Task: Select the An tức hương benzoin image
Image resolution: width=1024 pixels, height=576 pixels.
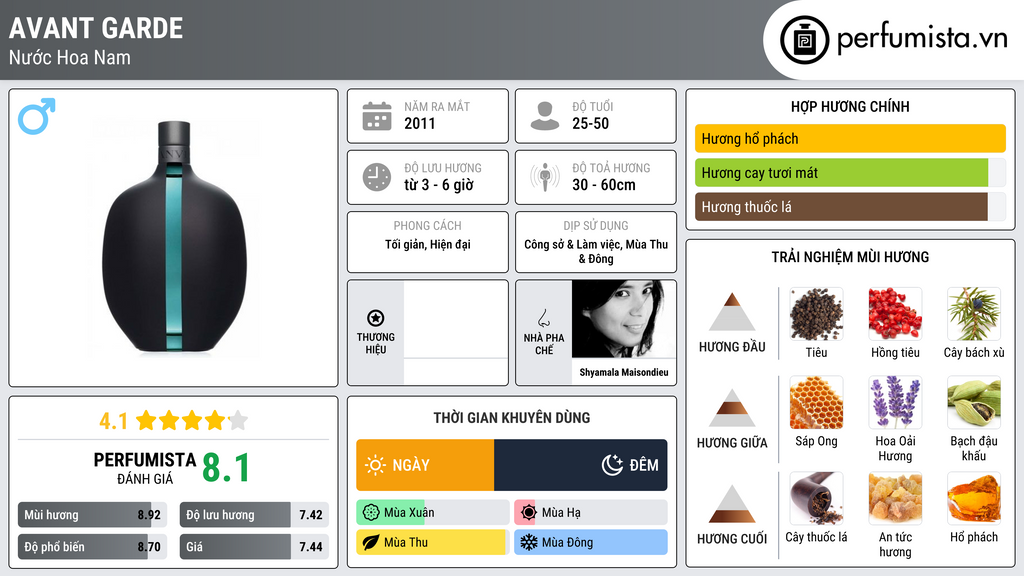Action: point(895,498)
